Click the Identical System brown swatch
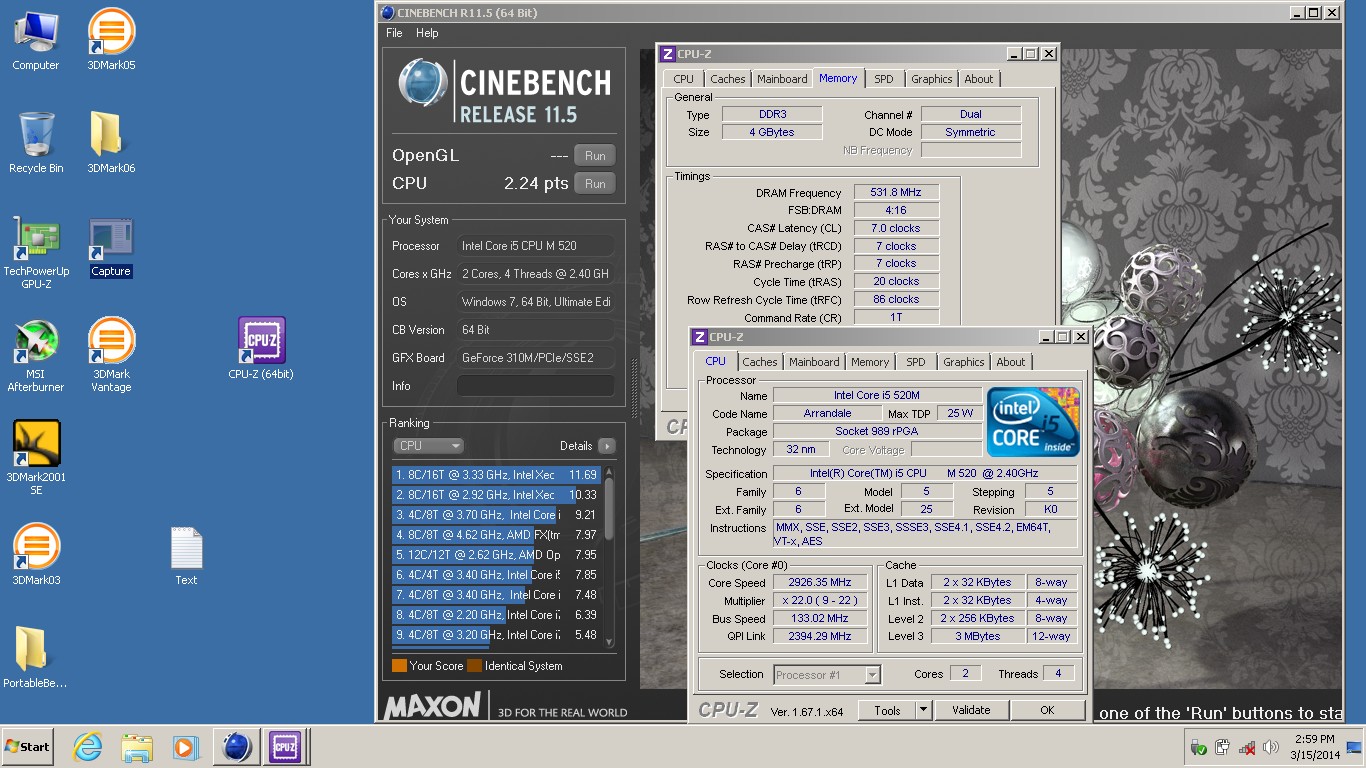 (474, 666)
